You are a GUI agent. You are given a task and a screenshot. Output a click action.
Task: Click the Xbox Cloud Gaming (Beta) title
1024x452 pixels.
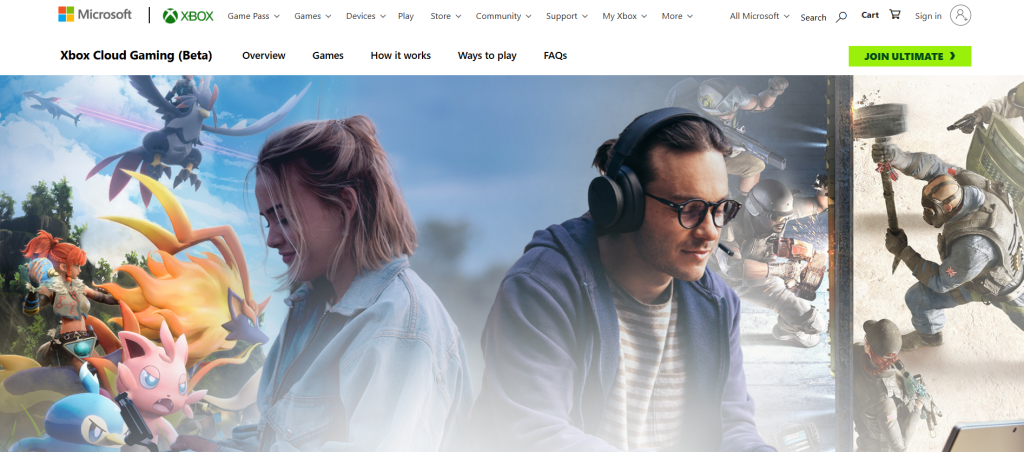[136, 56]
